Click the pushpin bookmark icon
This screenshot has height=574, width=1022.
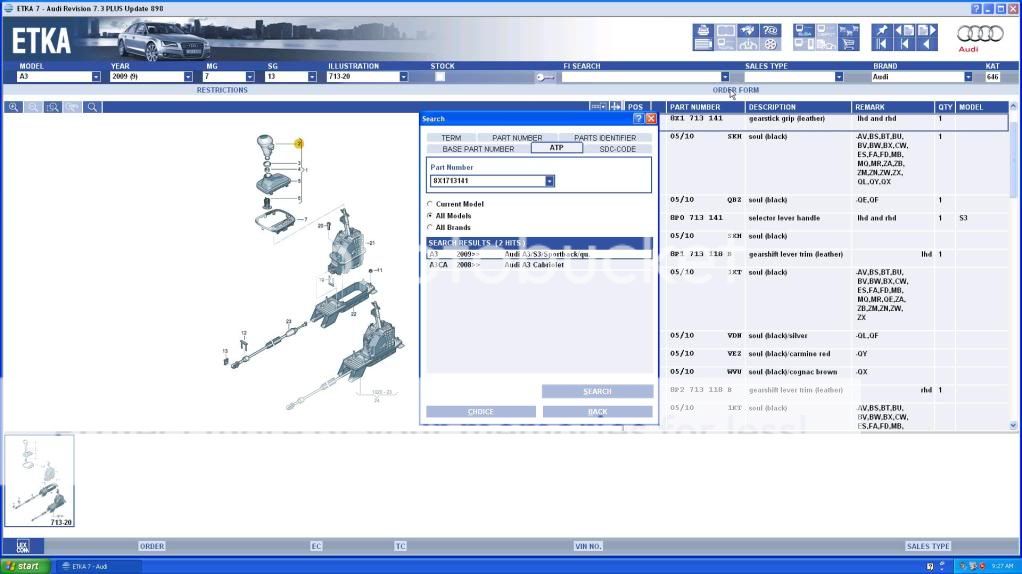click(x=881, y=32)
